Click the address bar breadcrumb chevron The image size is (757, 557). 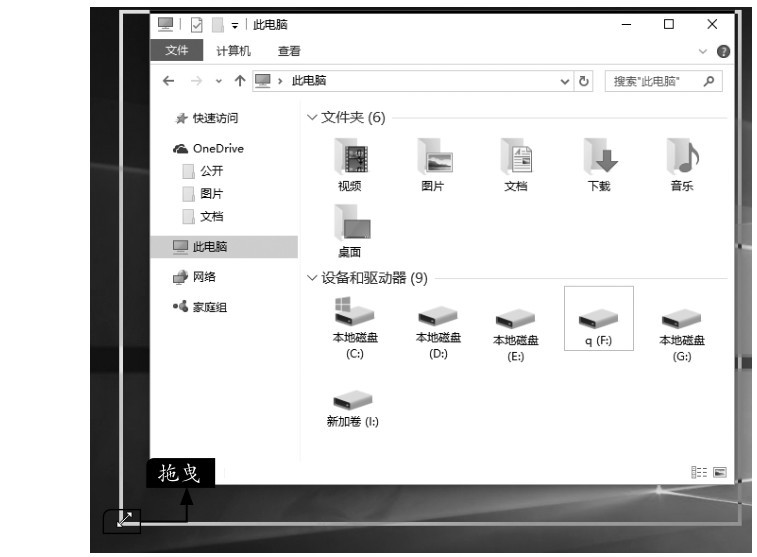pyautogui.click(x=280, y=81)
